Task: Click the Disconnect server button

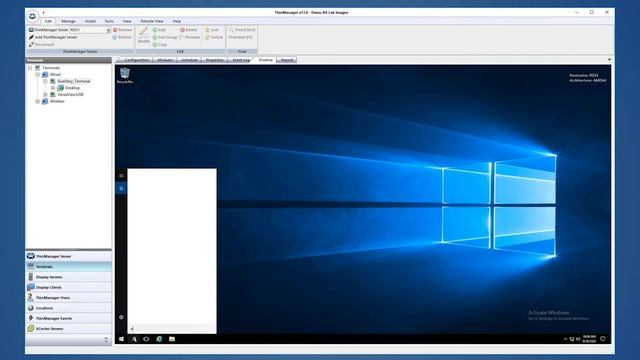Action: click(41, 44)
